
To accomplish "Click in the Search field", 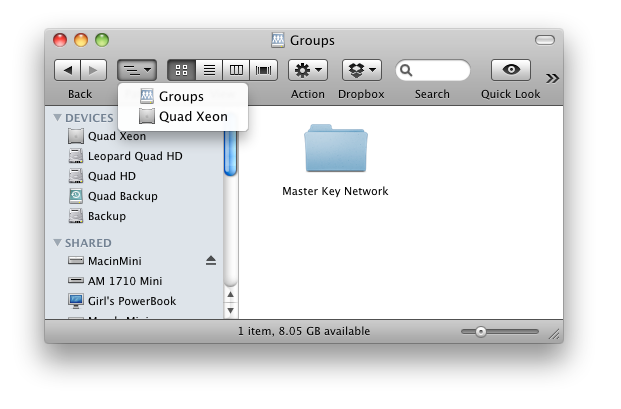I will (438, 70).
